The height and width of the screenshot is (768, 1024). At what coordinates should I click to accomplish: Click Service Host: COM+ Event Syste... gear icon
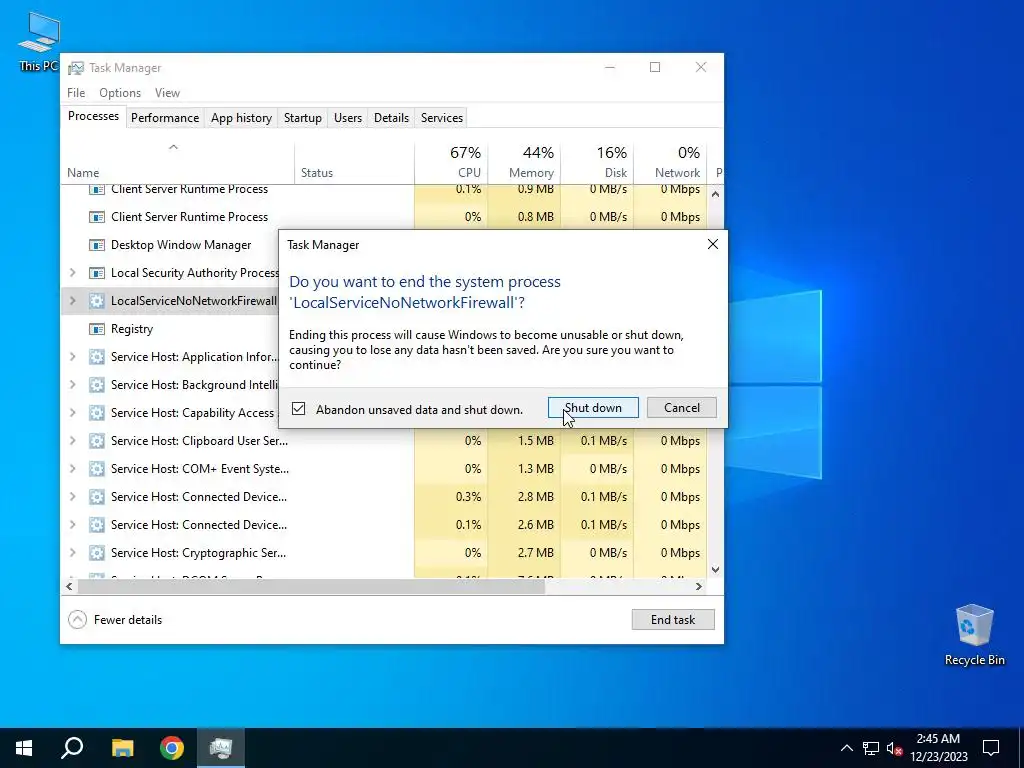97,469
